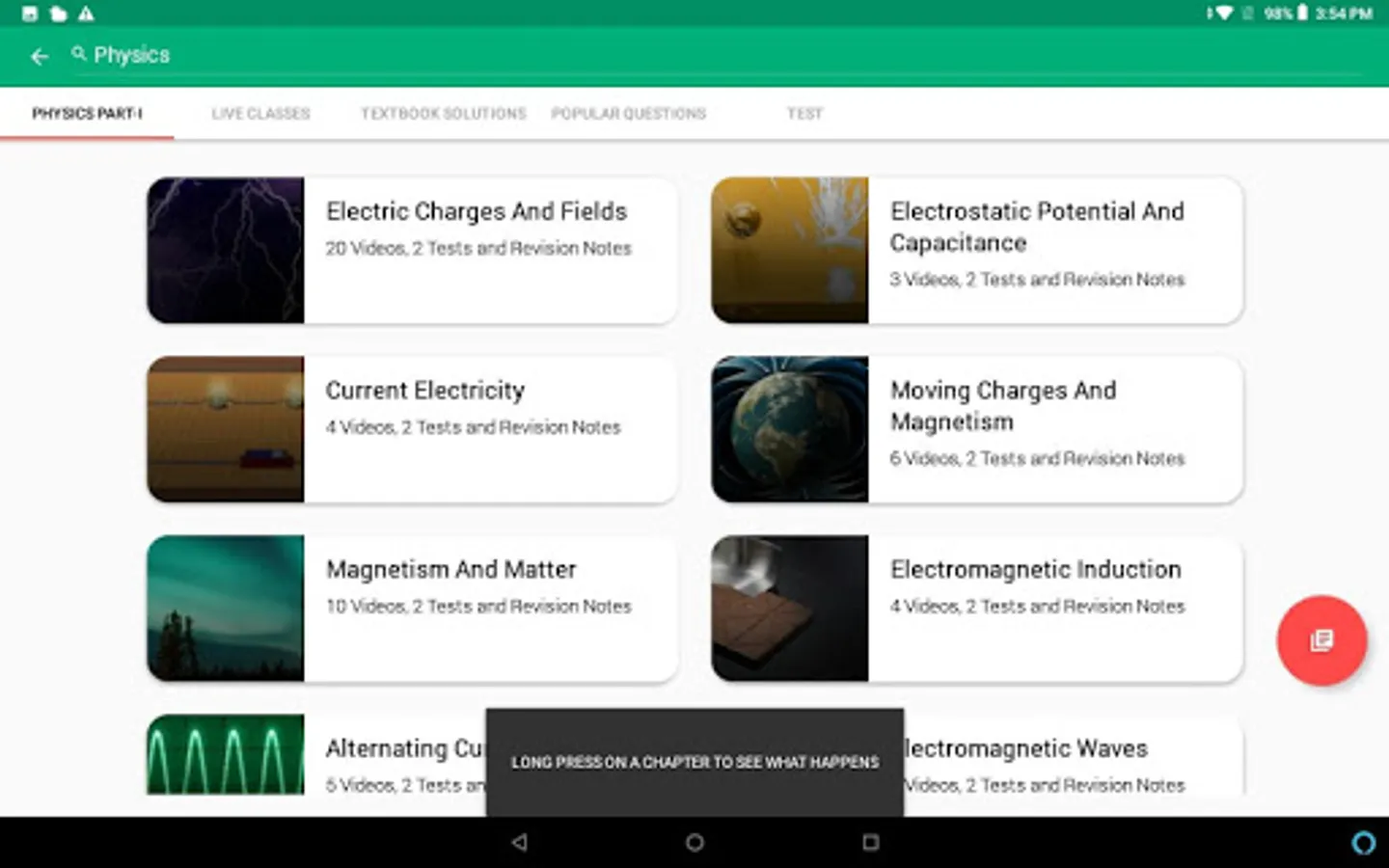The image size is (1389, 868).
Task: Open the warning notification icon in status bar
Action: (86, 14)
